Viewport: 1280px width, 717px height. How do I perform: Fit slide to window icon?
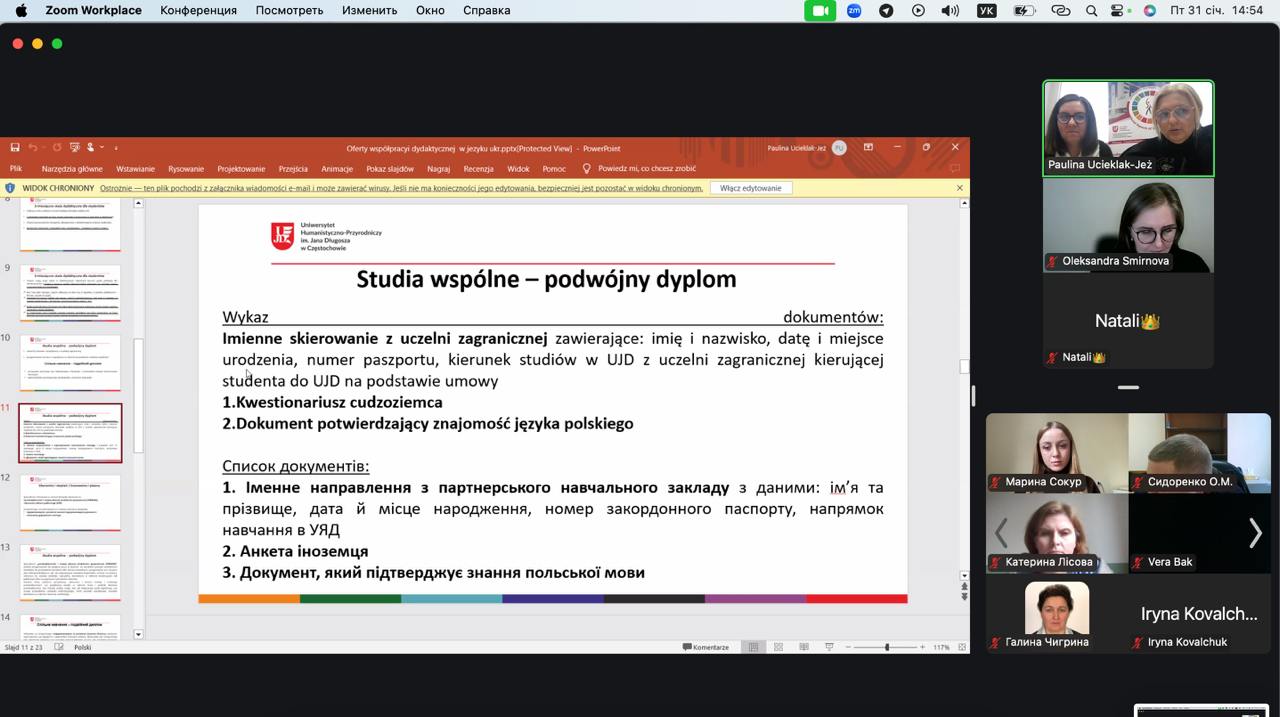pyautogui.click(x=961, y=647)
